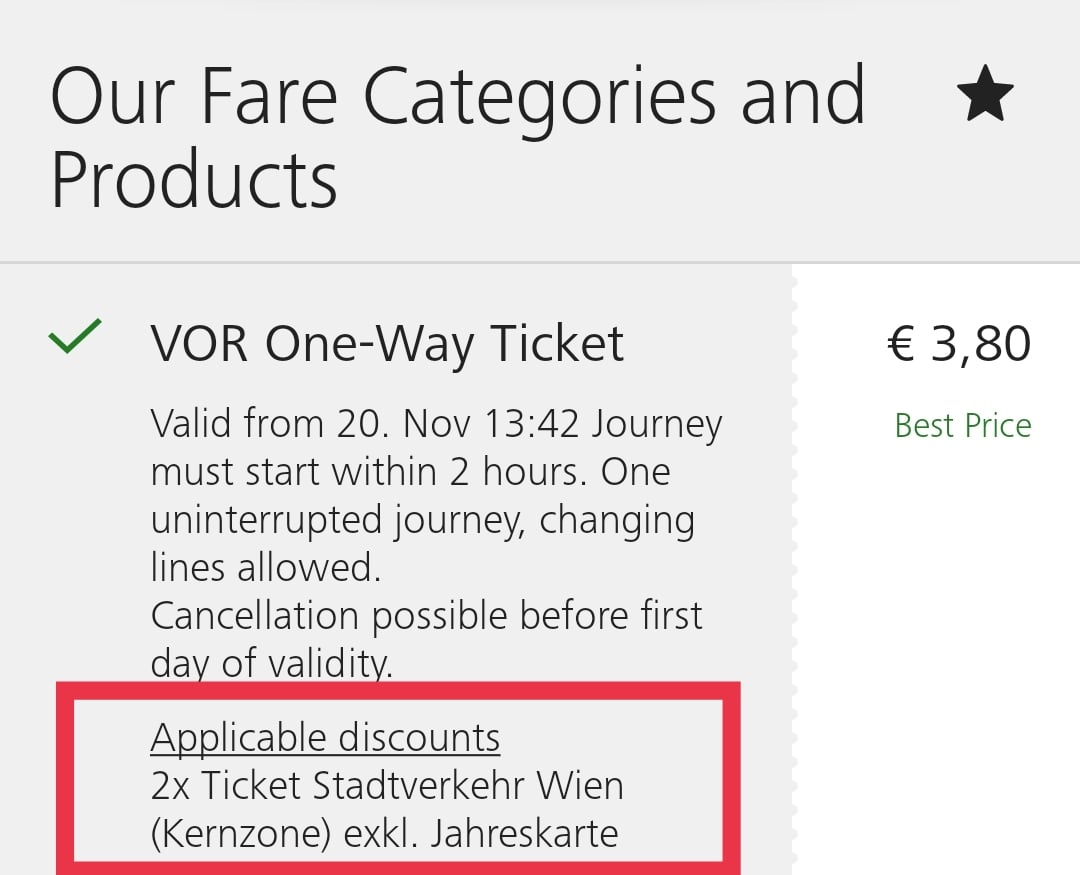Click the 2x Ticket Stadtverkehr Wien text

[387, 786]
